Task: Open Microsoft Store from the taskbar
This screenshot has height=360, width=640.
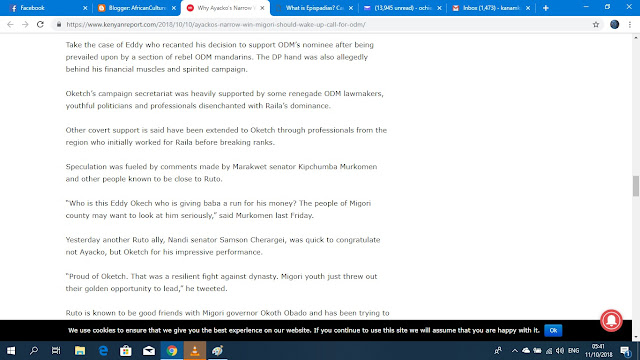Action: pos(126,351)
